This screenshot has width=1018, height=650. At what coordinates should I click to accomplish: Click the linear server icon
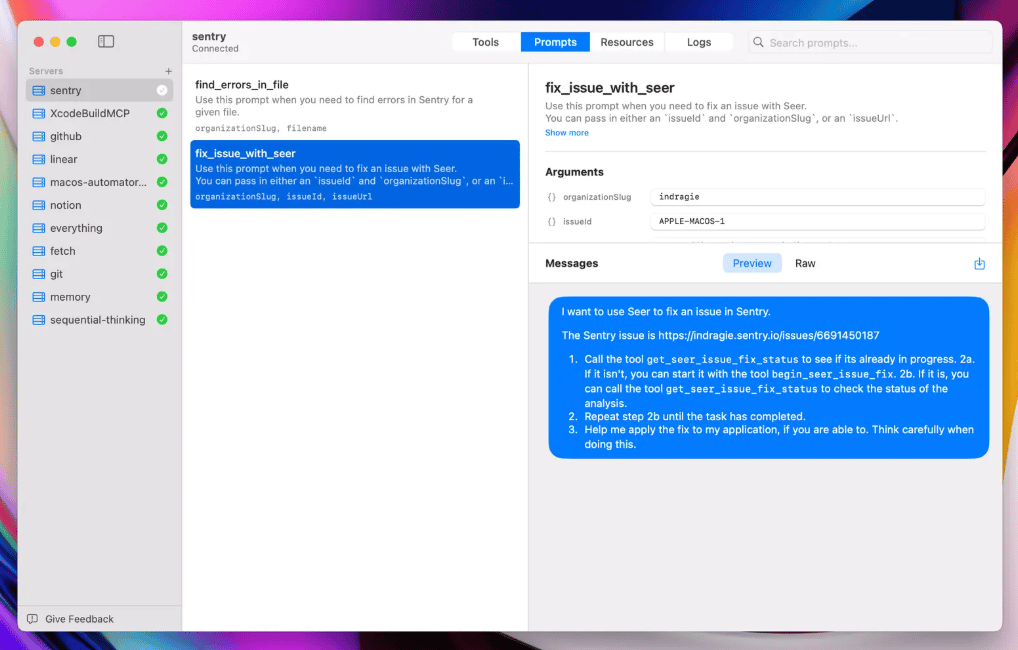pos(39,159)
